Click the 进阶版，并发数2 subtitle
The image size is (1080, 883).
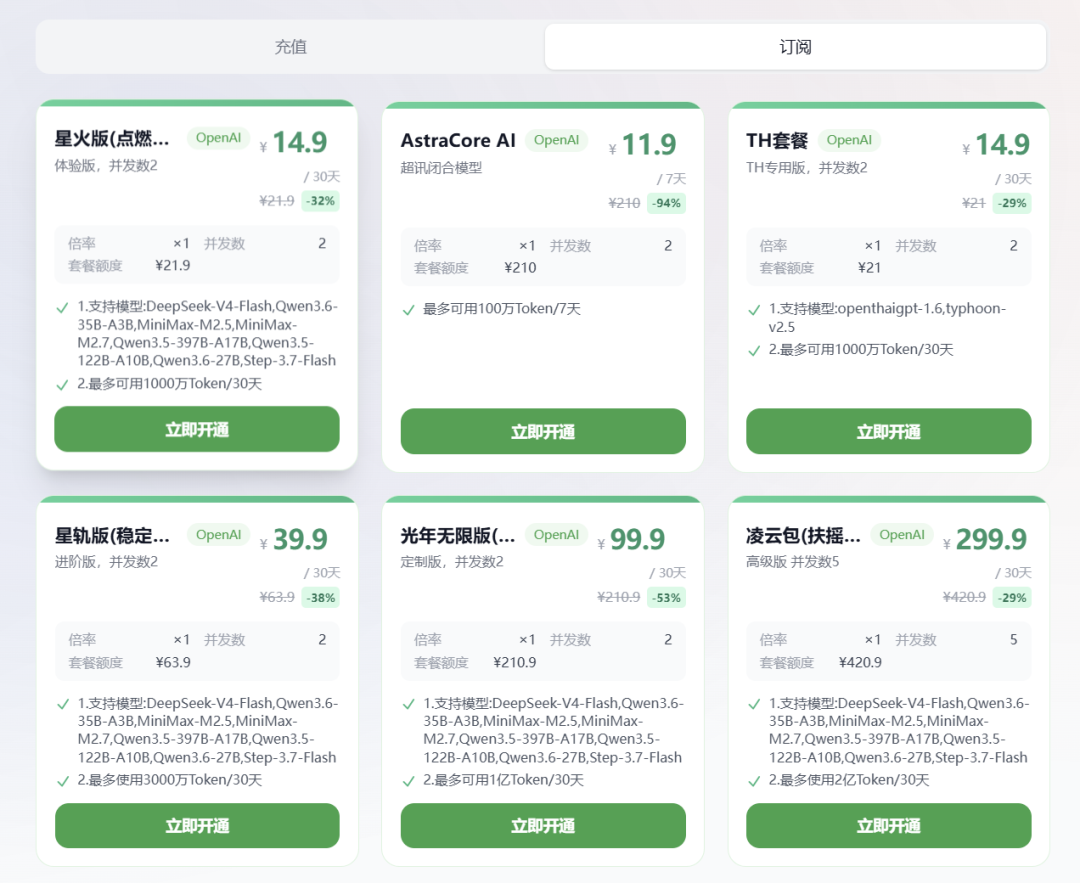pyautogui.click(x=106, y=562)
